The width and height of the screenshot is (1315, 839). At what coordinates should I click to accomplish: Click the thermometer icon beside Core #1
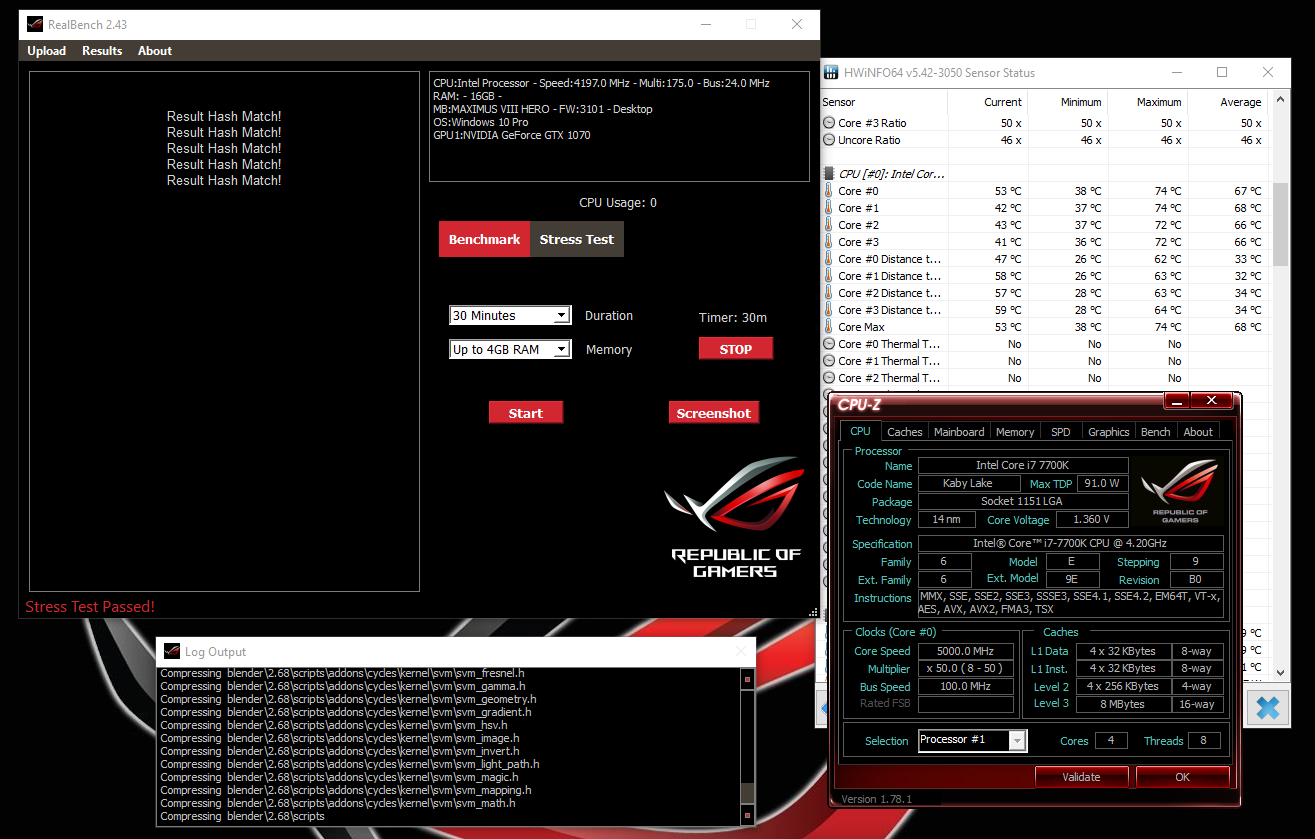point(829,208)
